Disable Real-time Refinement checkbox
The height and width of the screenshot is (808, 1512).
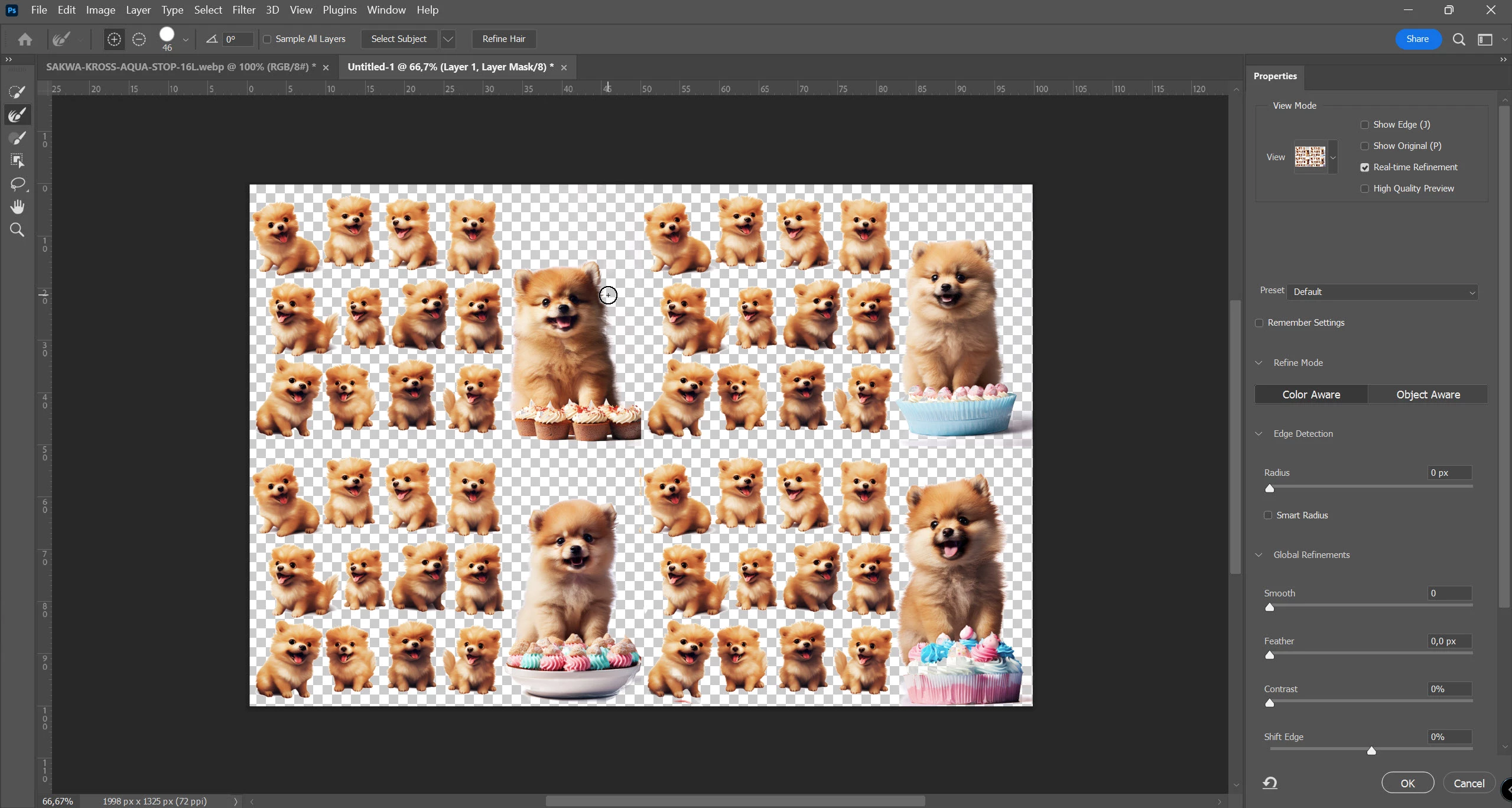(x=1364, y=167)
